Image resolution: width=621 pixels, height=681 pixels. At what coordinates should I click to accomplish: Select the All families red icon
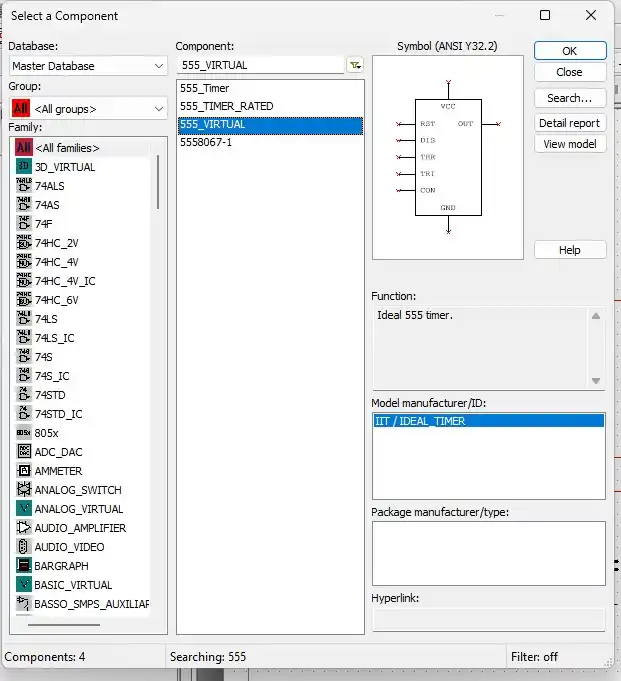click(x=24, y=148)
